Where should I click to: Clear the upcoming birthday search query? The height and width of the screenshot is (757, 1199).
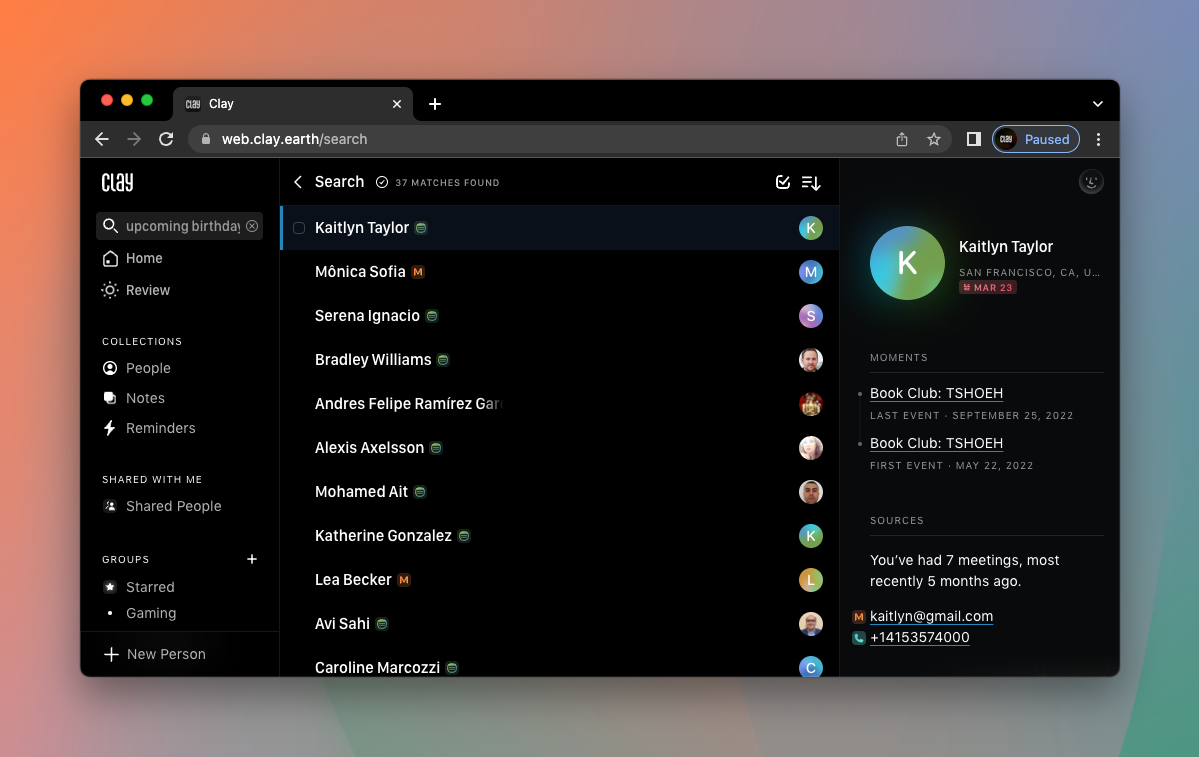[x=252, y=226]
